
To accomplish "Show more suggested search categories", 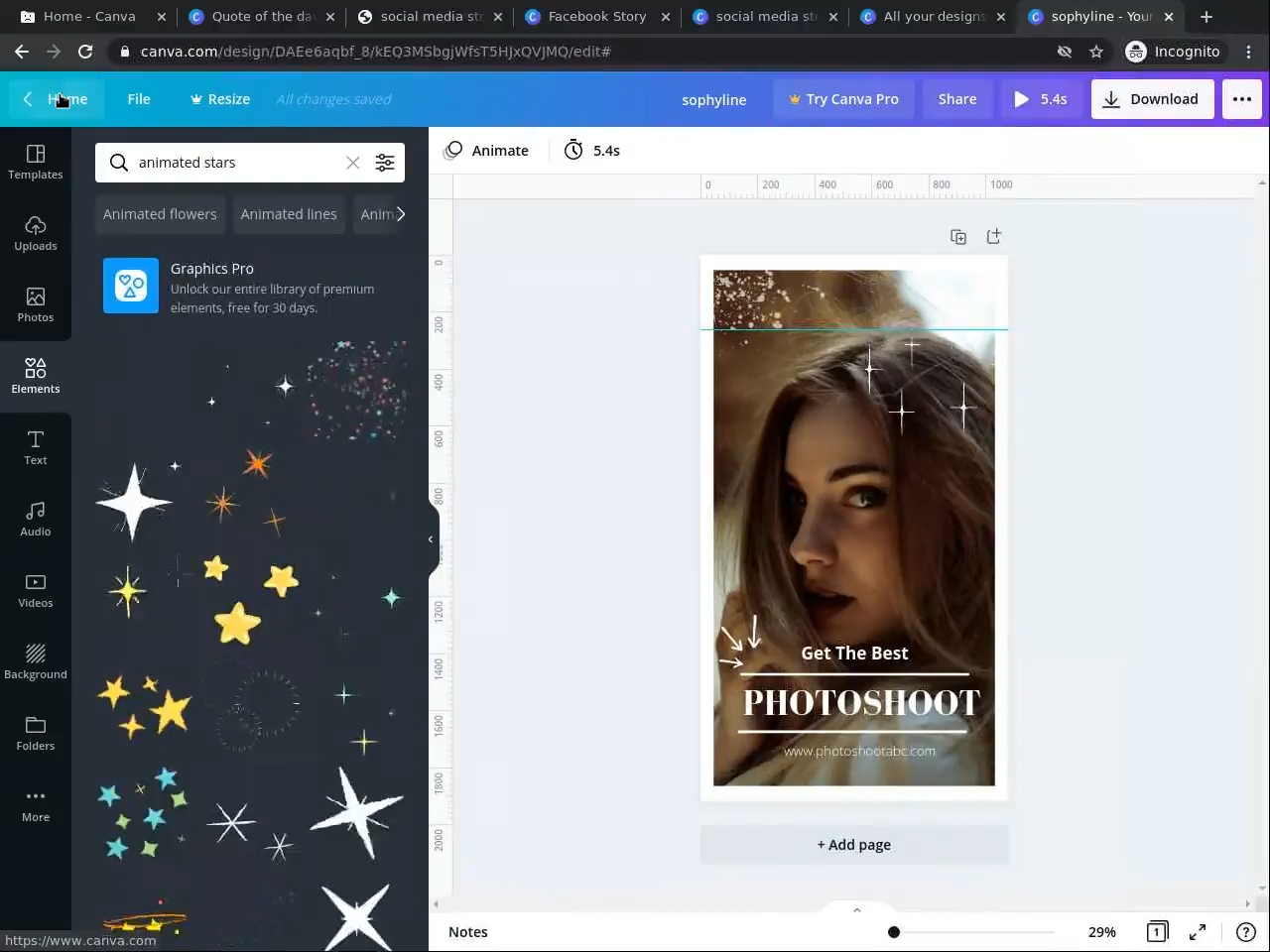I will coord(400,214).
